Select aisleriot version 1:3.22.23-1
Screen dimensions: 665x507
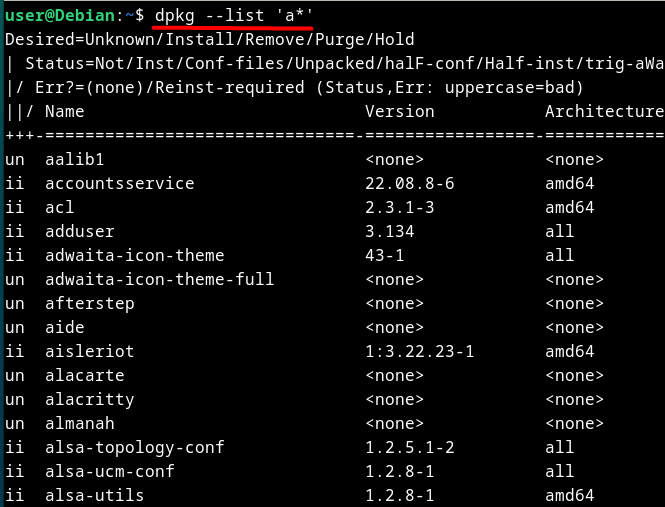(419, 352)
